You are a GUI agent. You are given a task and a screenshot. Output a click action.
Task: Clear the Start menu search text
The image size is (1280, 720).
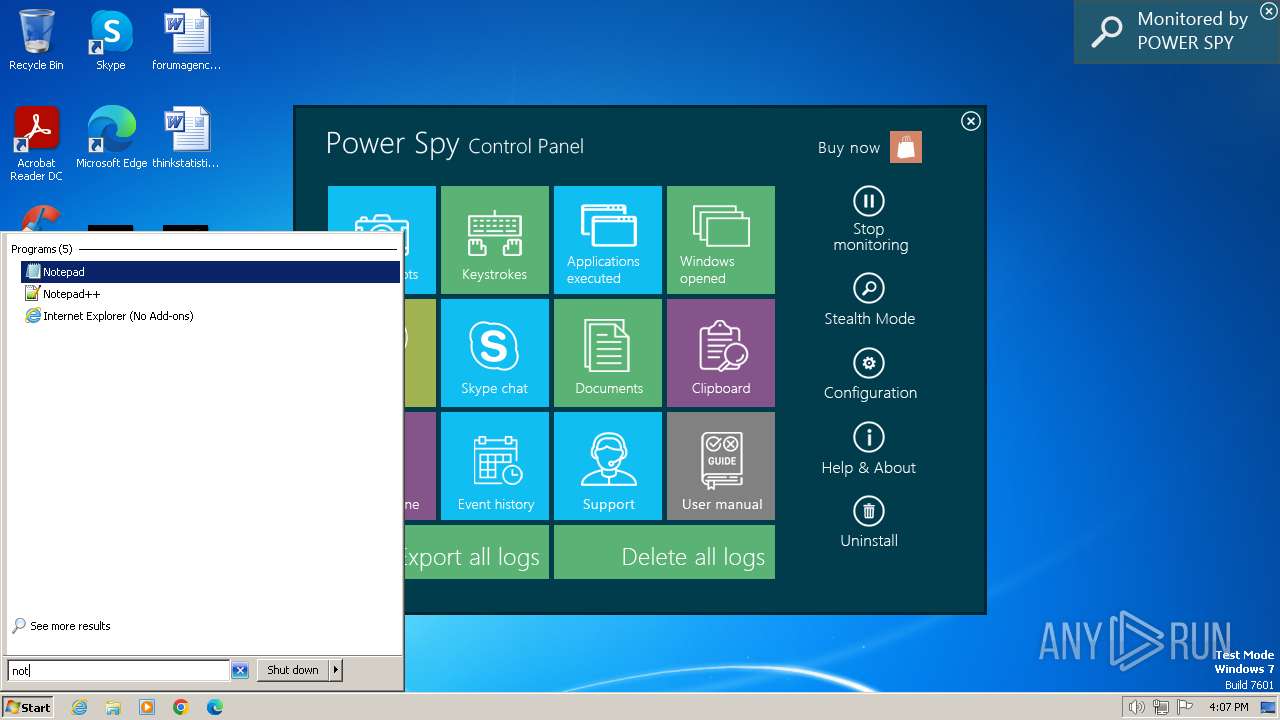(240, 670)
